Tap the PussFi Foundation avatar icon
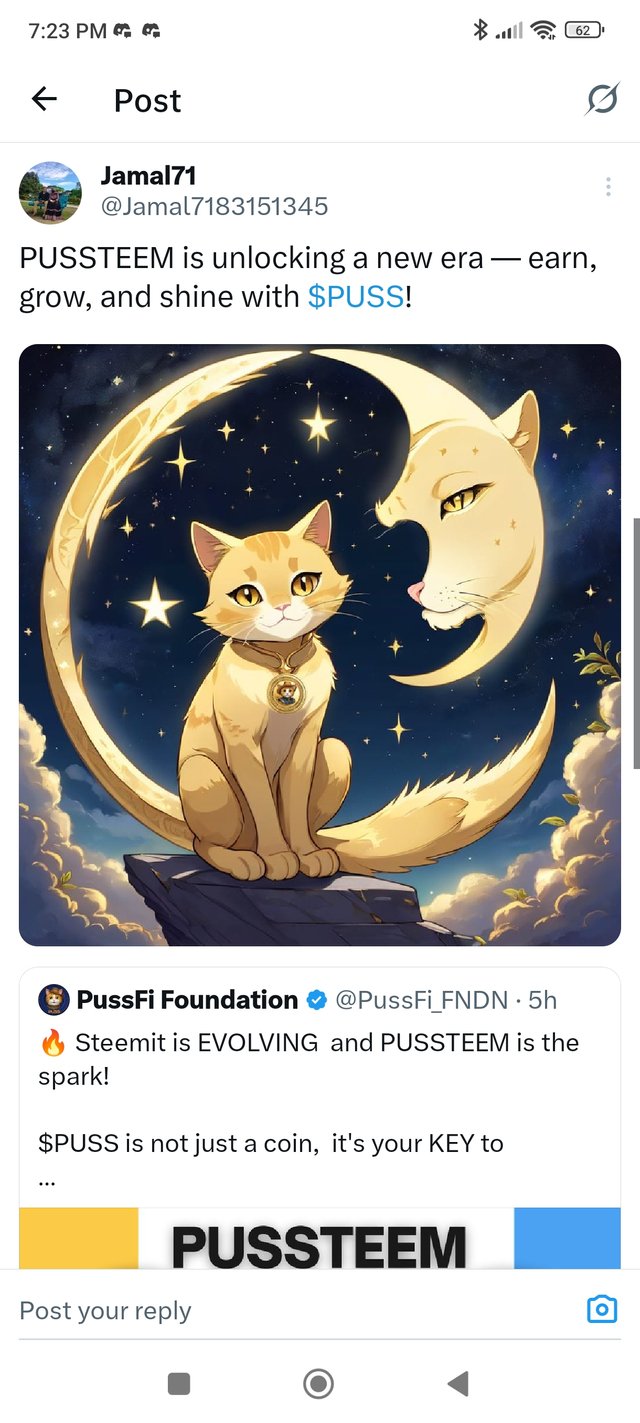This screenshot has width=640, height=1423. coord(54,1000)
